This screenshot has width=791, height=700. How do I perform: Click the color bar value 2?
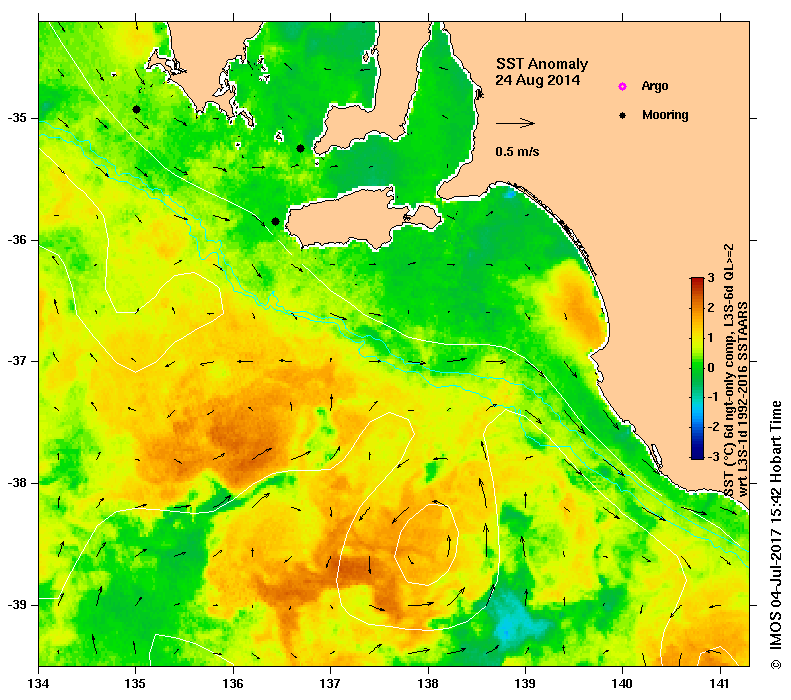click(x=711, y=307)
